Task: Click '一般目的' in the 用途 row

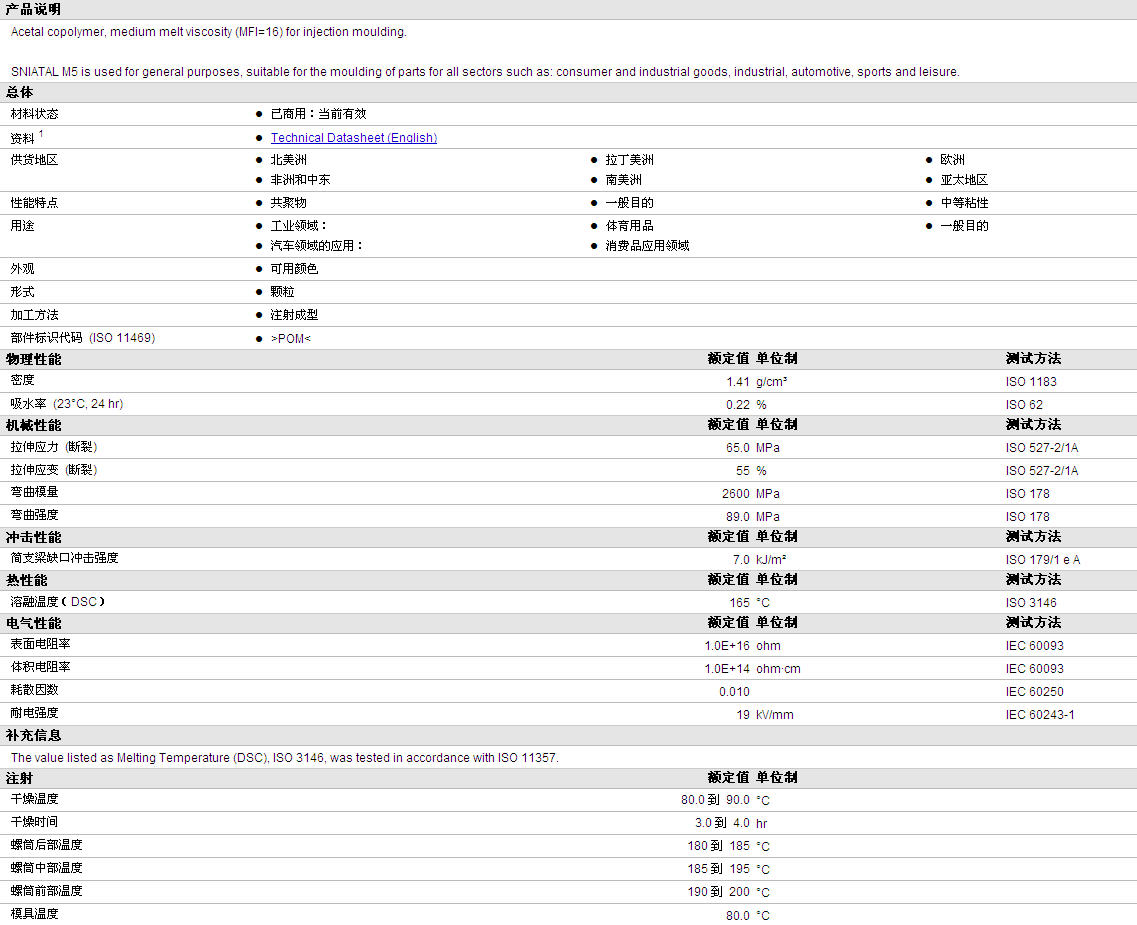Action: coord(964,226)
